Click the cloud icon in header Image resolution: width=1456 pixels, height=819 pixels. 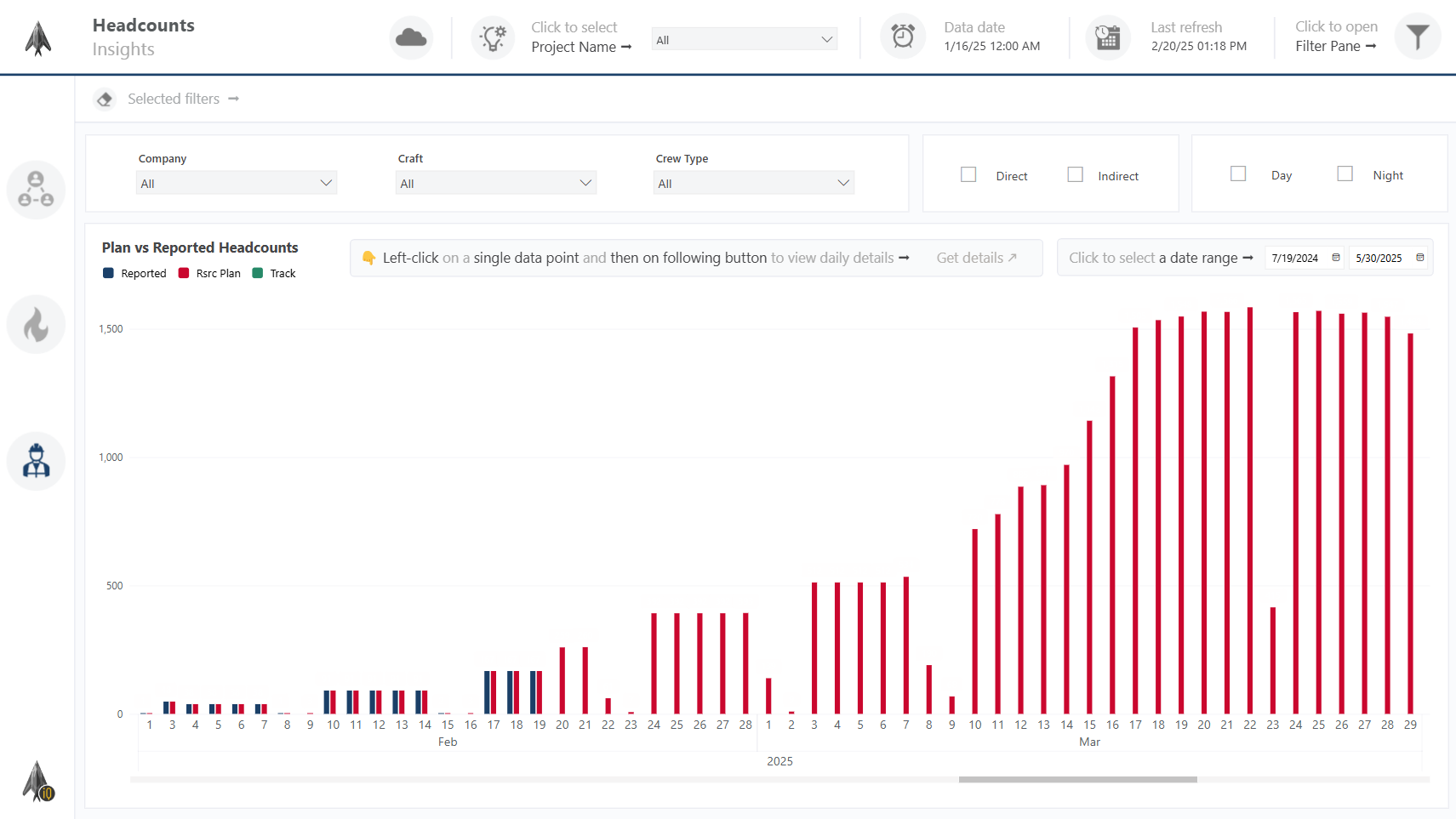point(411,37)
